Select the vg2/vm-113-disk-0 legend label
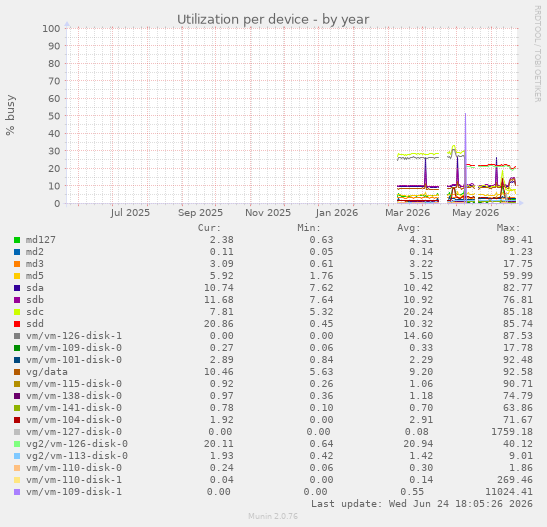The height and width of the screenshot is (527, 547). pyautogui.click(x=77, y=456)
